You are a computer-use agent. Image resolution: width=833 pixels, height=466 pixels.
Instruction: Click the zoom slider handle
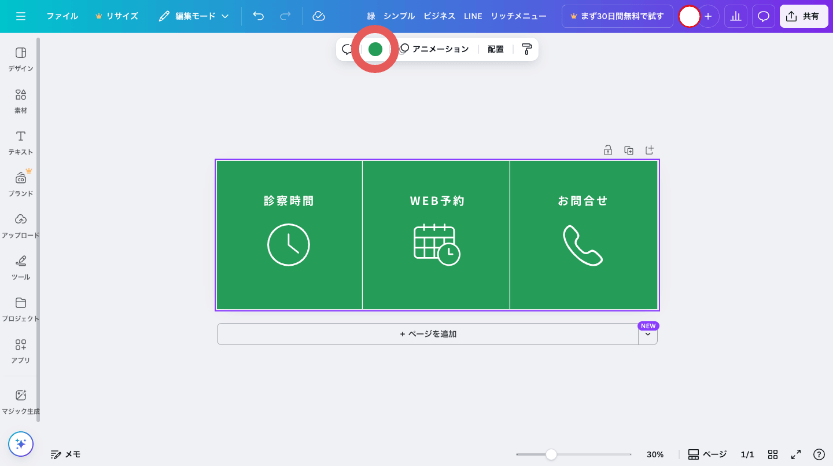tap(551, 454)
